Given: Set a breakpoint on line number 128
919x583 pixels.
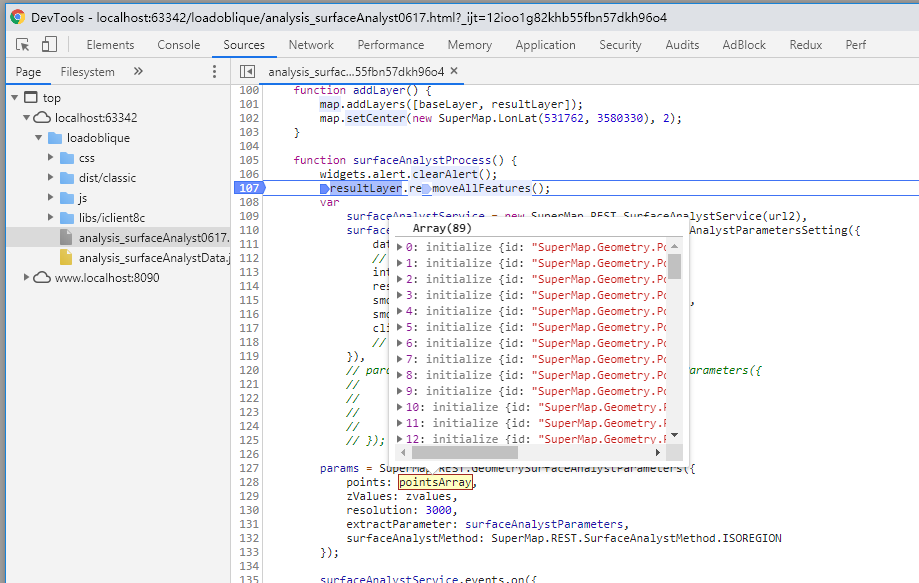Looking at the screenshot, I should (x=249, y=482).
